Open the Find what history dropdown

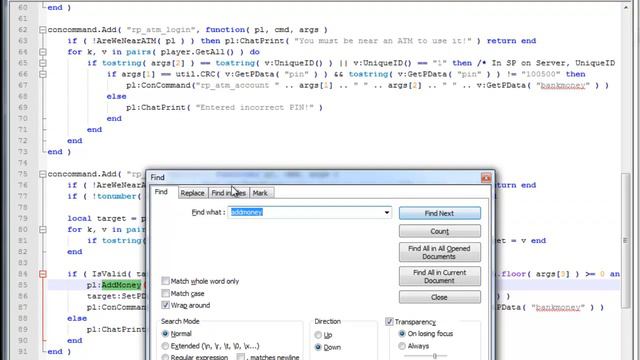pyautogui.click(x=387, y=212)
